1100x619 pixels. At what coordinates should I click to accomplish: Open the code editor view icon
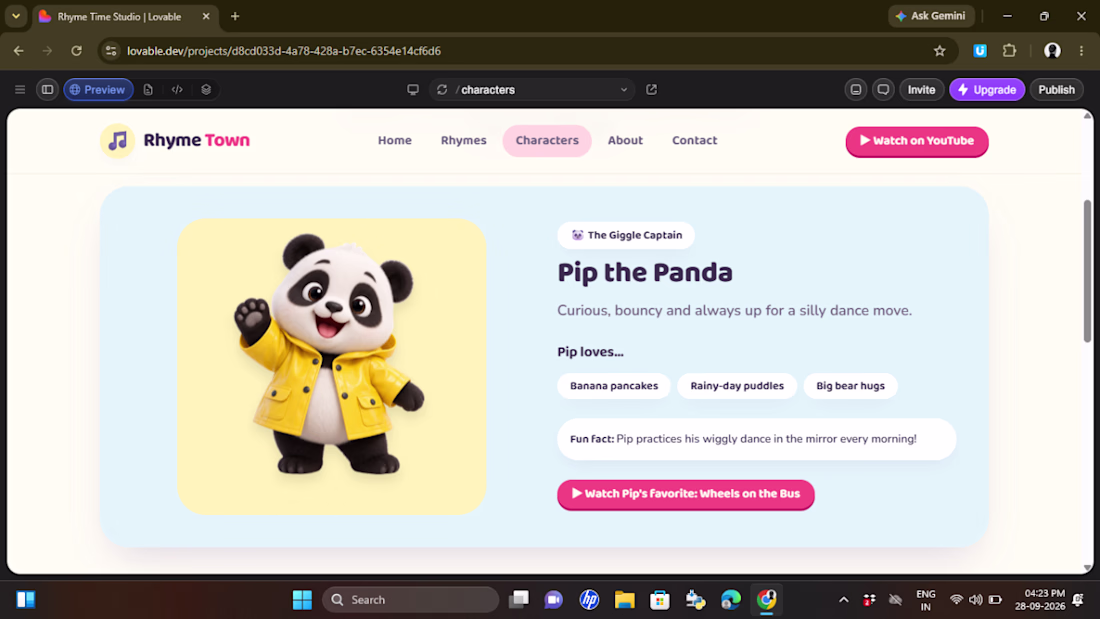(177, 90)
